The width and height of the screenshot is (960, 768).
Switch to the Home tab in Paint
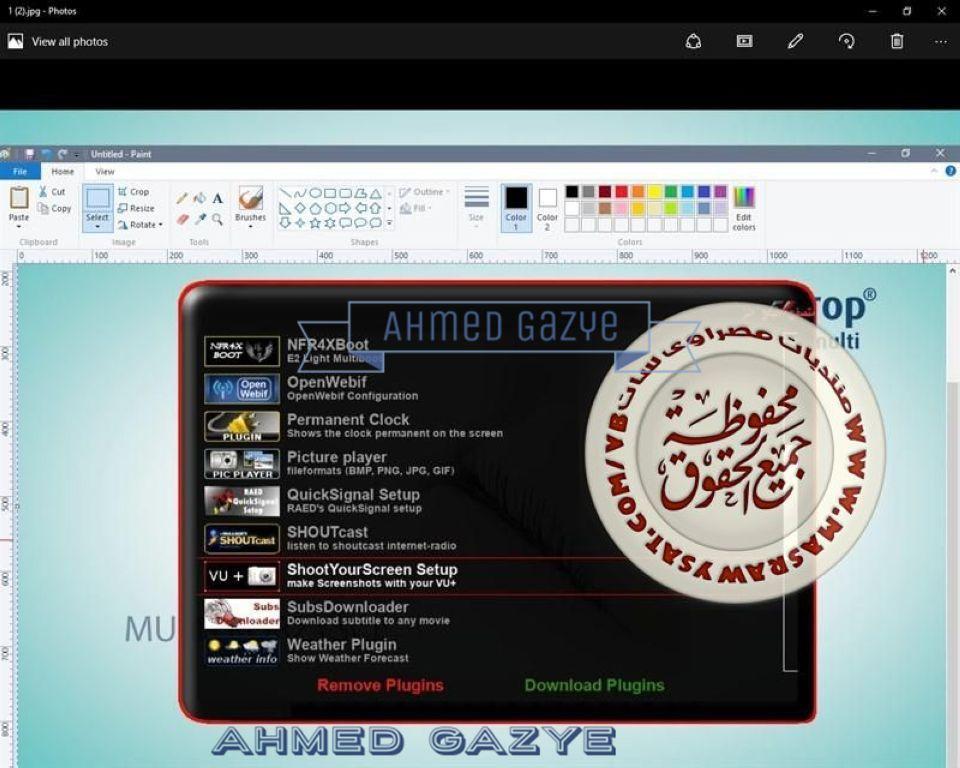(x=62, y=171)
